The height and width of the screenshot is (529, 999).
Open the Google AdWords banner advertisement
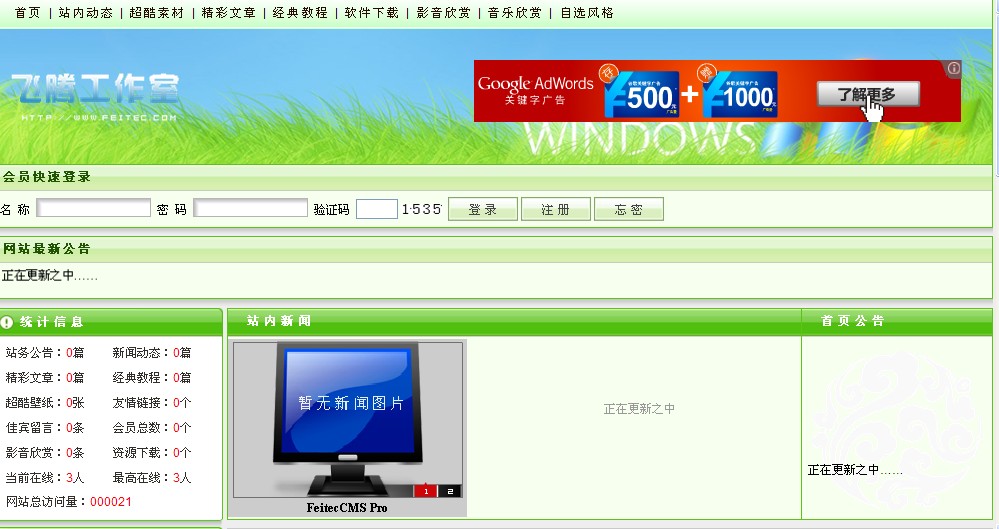point(717,91)
